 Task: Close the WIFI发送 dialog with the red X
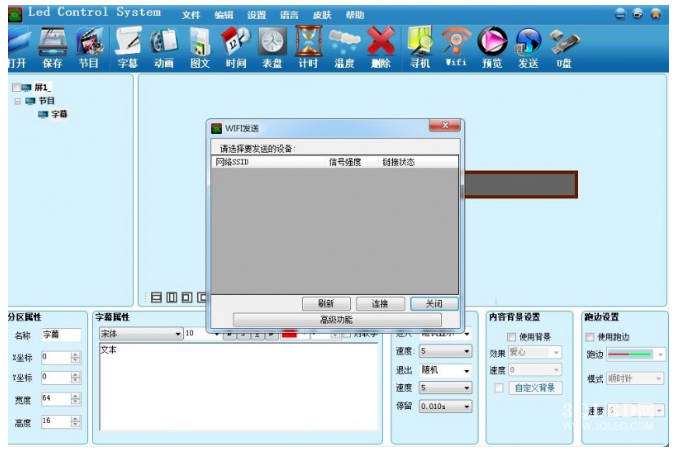click(x=445, y=126)
